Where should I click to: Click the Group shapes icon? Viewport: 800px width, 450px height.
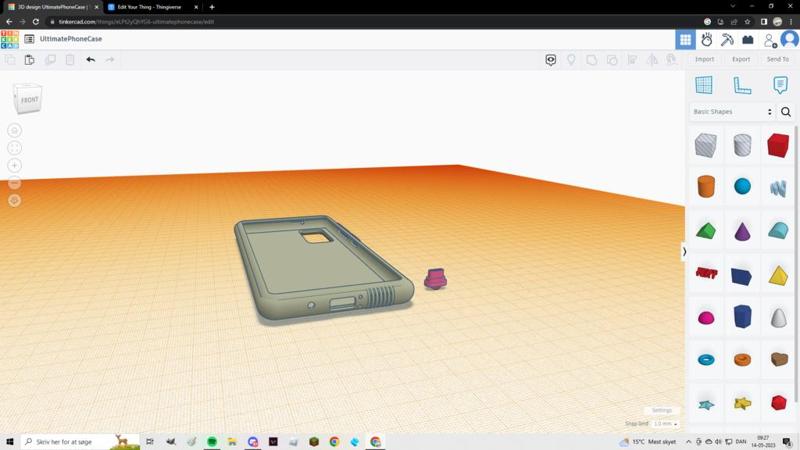click(591, 60)
